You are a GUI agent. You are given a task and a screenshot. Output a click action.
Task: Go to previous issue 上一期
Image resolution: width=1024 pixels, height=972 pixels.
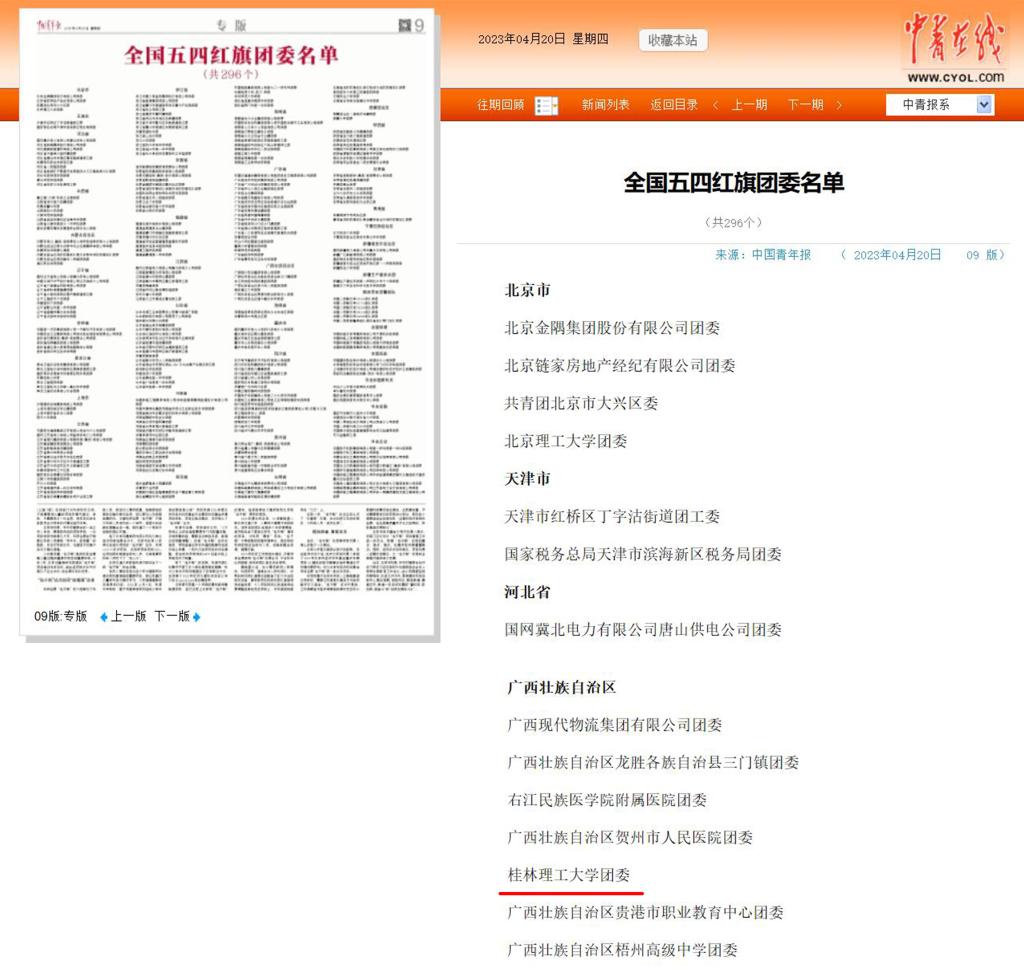click(749, 105)
